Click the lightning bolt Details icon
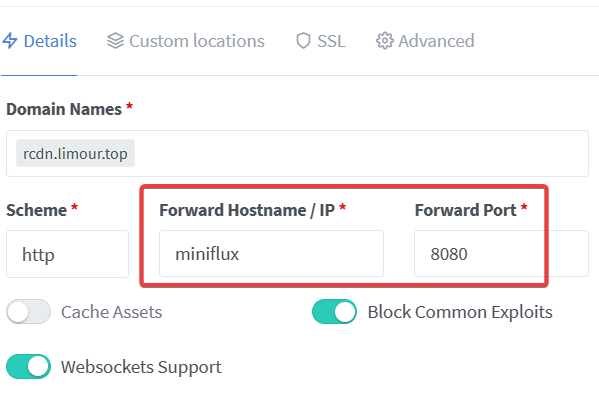The height and width of the screenshot is (406, 599). 10,41
